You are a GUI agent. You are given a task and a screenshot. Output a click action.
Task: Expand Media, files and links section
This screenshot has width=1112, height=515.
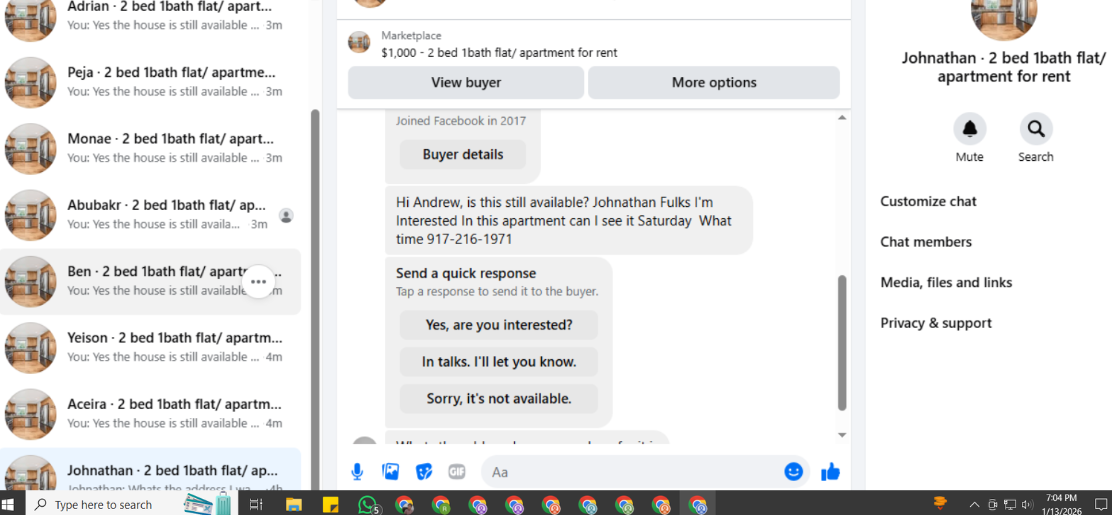click(x=946, y=282)
